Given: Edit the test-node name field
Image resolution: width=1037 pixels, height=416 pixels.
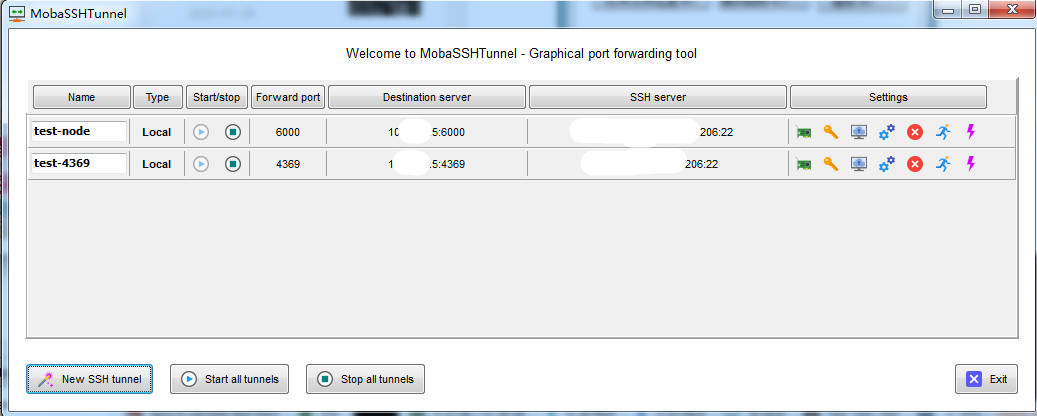Looking at the screenshot, I should pyautogui.click(x=79, y=132).
